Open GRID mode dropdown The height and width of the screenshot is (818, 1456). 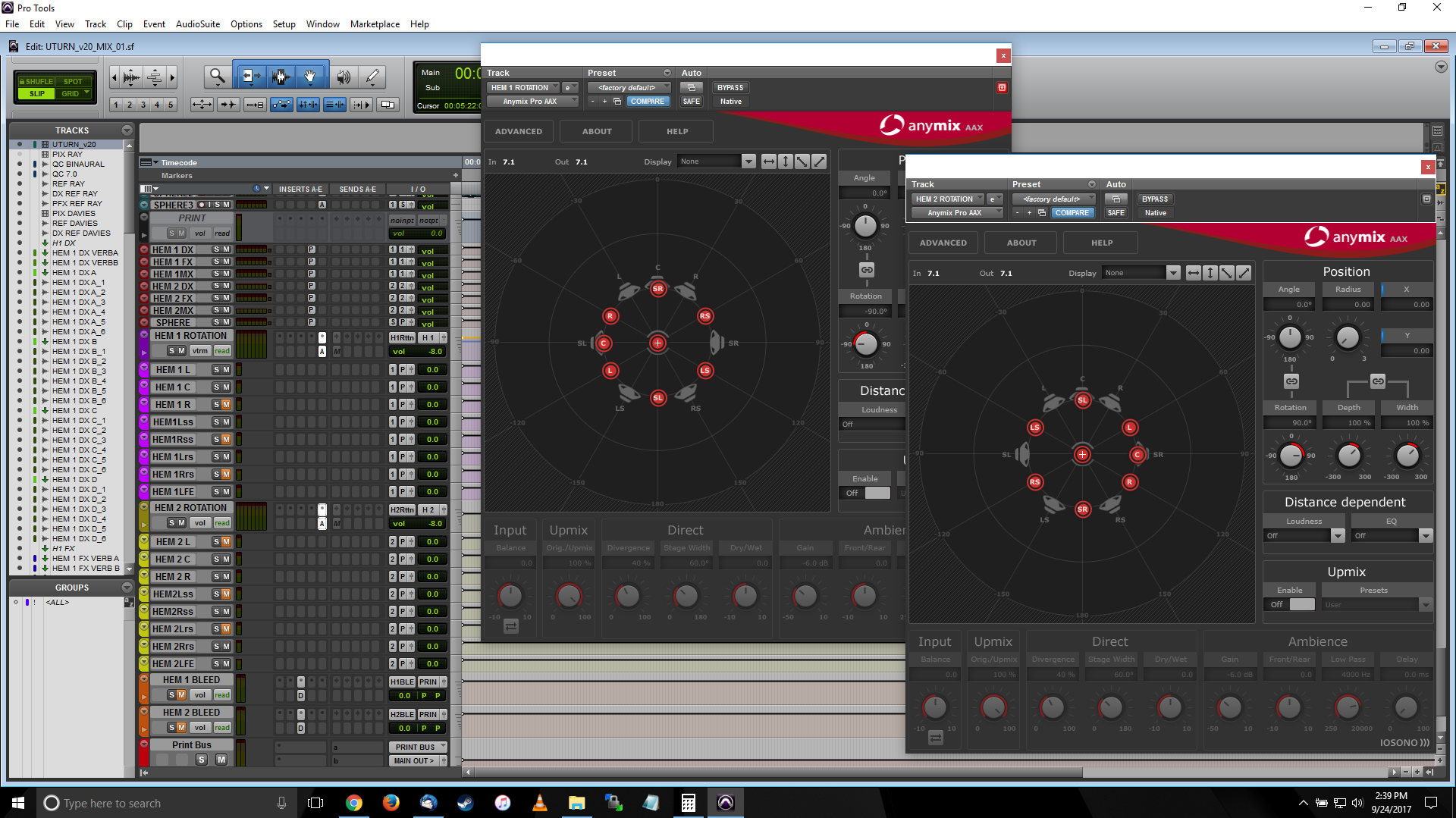coord(74,93)
